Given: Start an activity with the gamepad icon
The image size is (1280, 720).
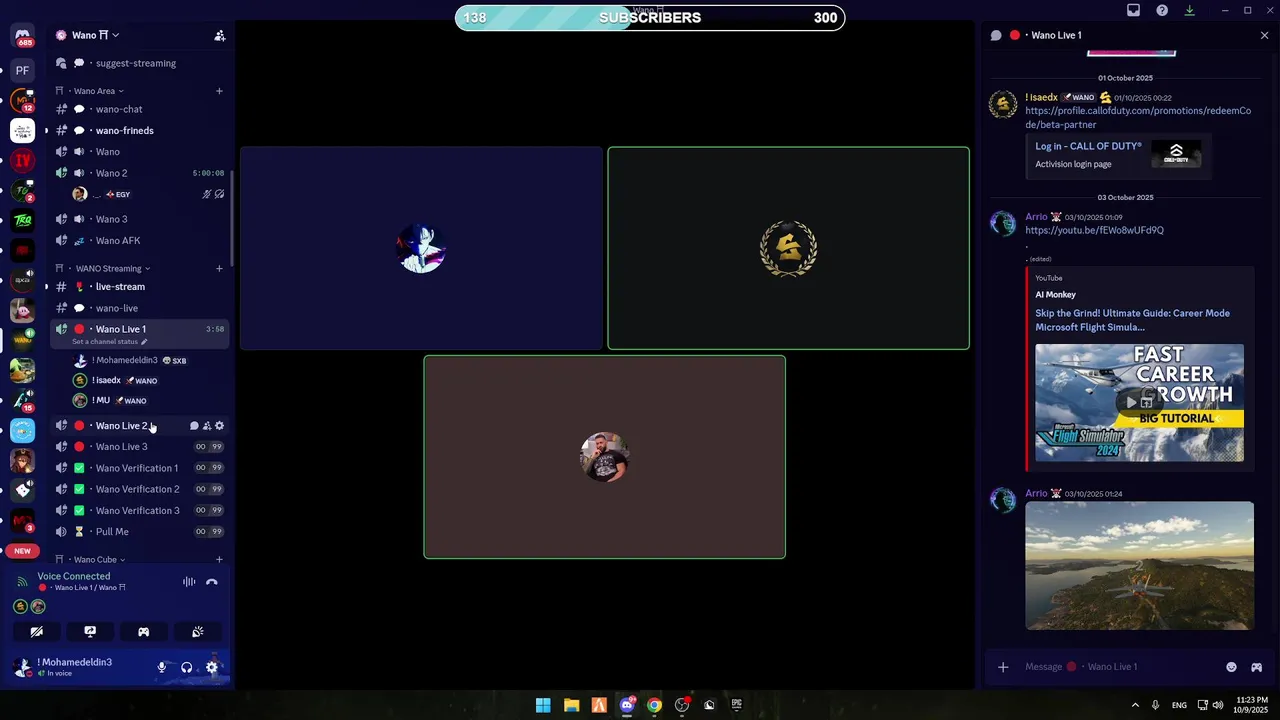Looking at the screenshot, I should [x=143, y=632].
